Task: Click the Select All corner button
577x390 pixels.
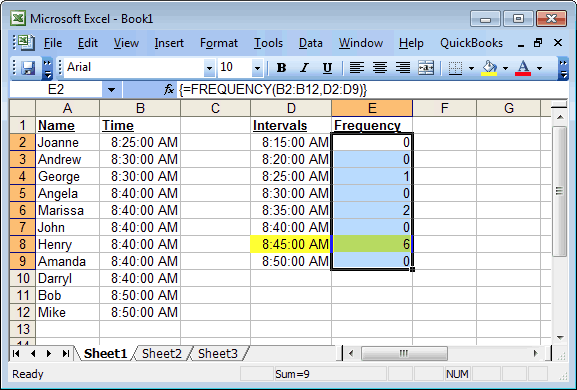Action: coord(22,108)
